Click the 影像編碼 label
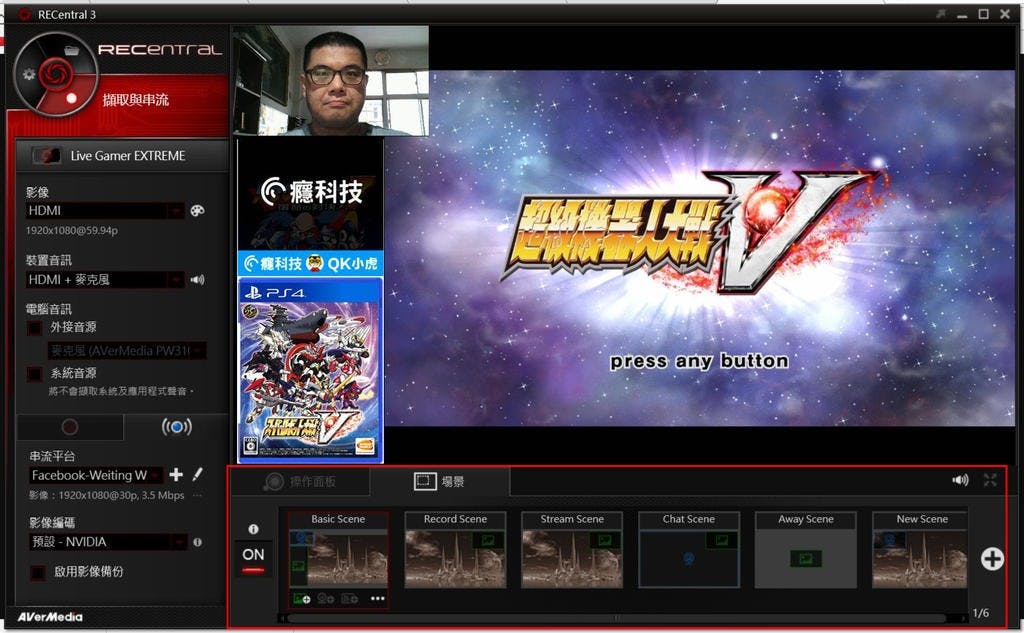 pyautogui.click(x=52, y=523)
